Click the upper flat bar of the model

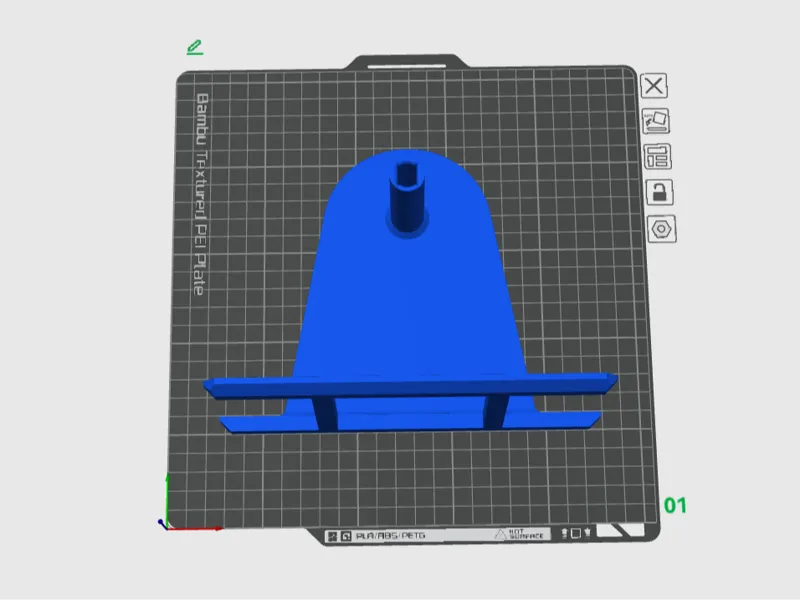(411, 386)
